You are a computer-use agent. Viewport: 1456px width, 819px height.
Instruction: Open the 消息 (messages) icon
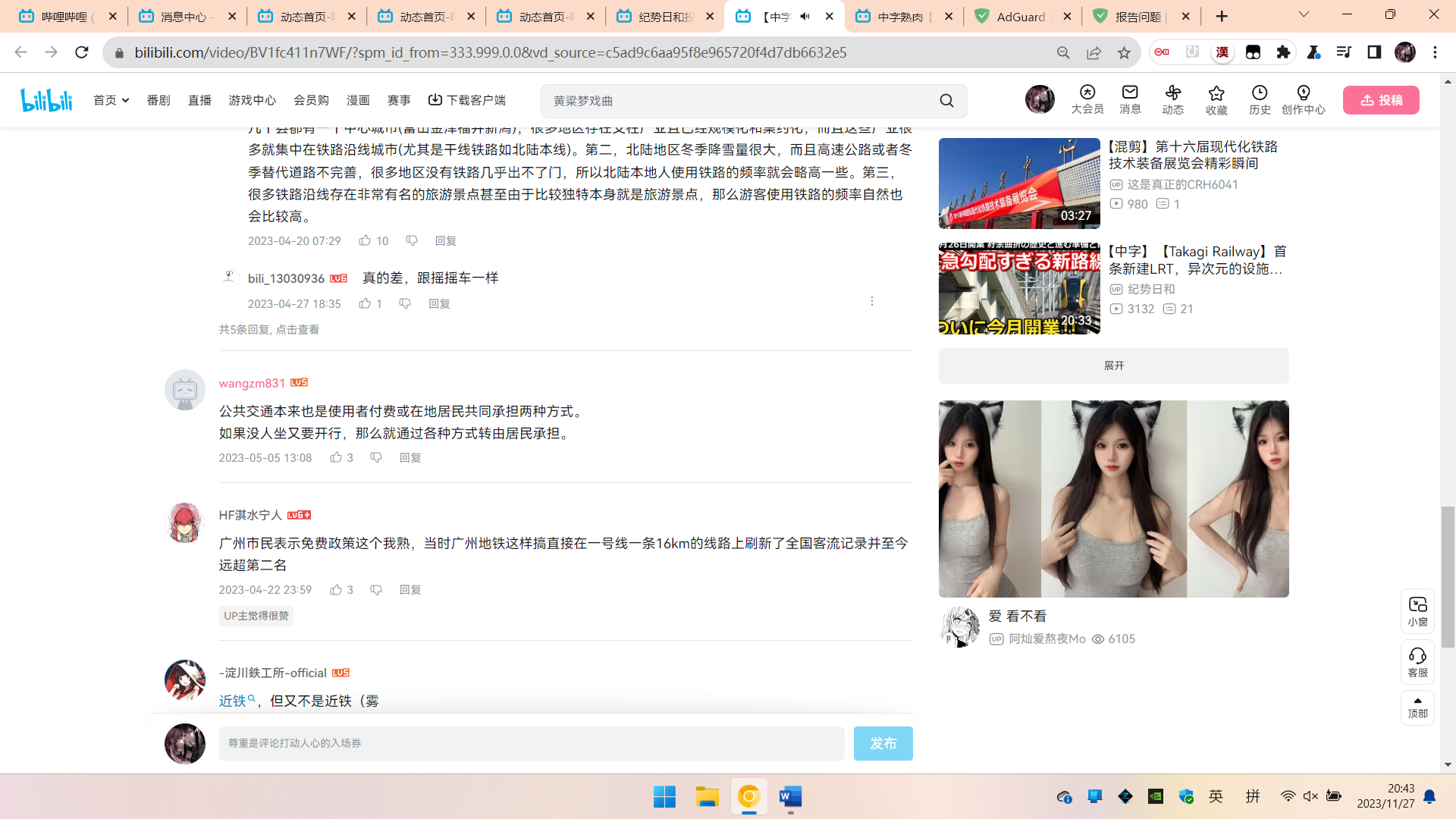1129,99
